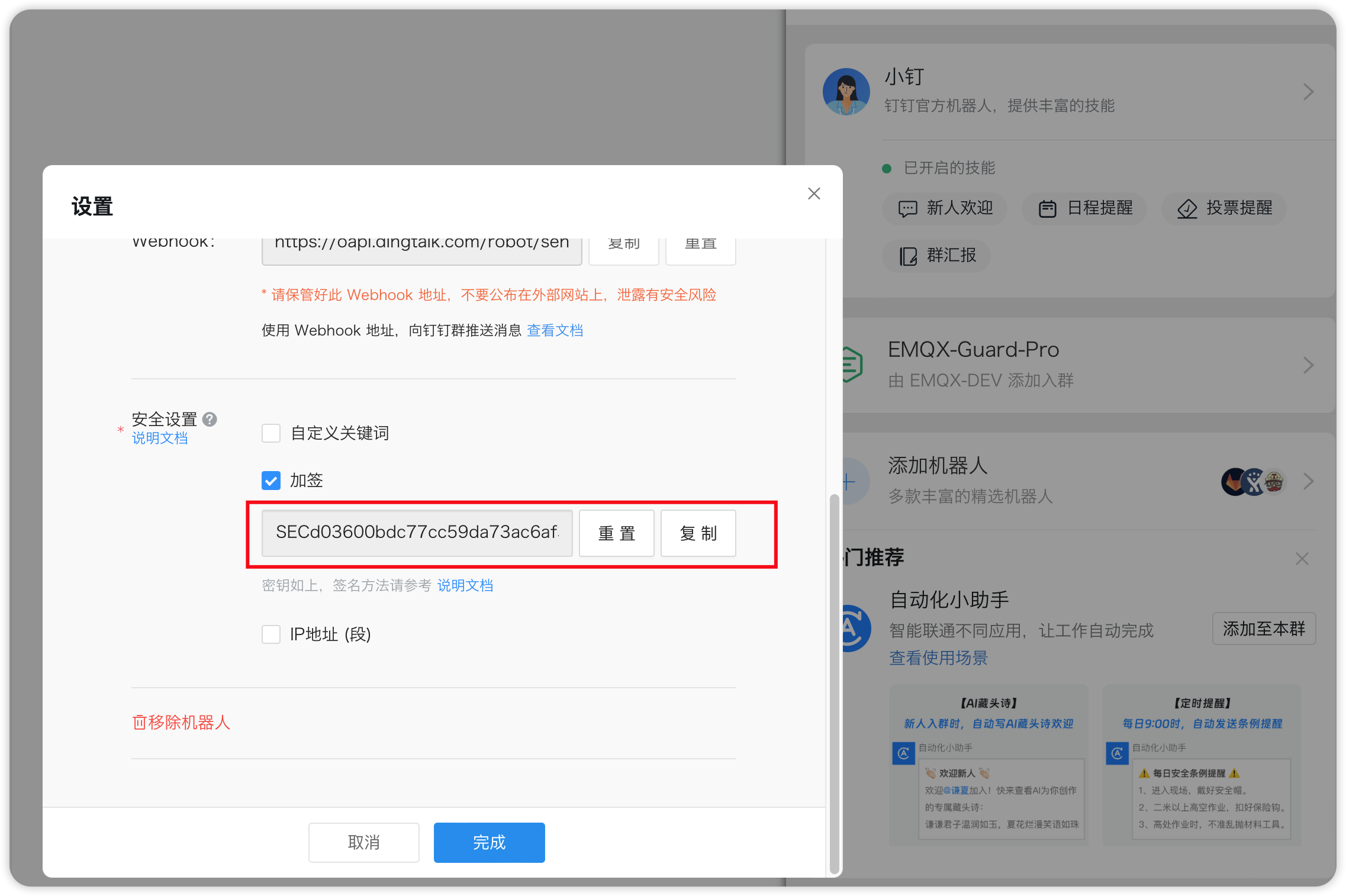1346x896 pixels.
Task: Click the 多款丰富的精选机器人 text
Action: [x=971, y=497]
